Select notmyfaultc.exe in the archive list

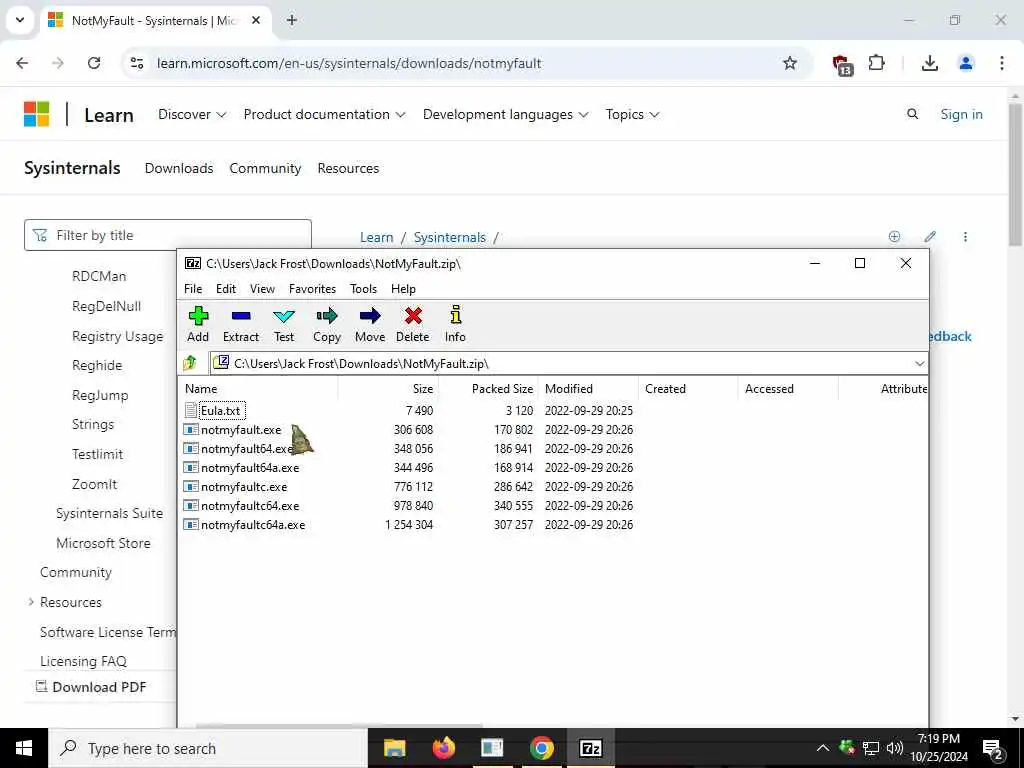(x=244, y=487)
